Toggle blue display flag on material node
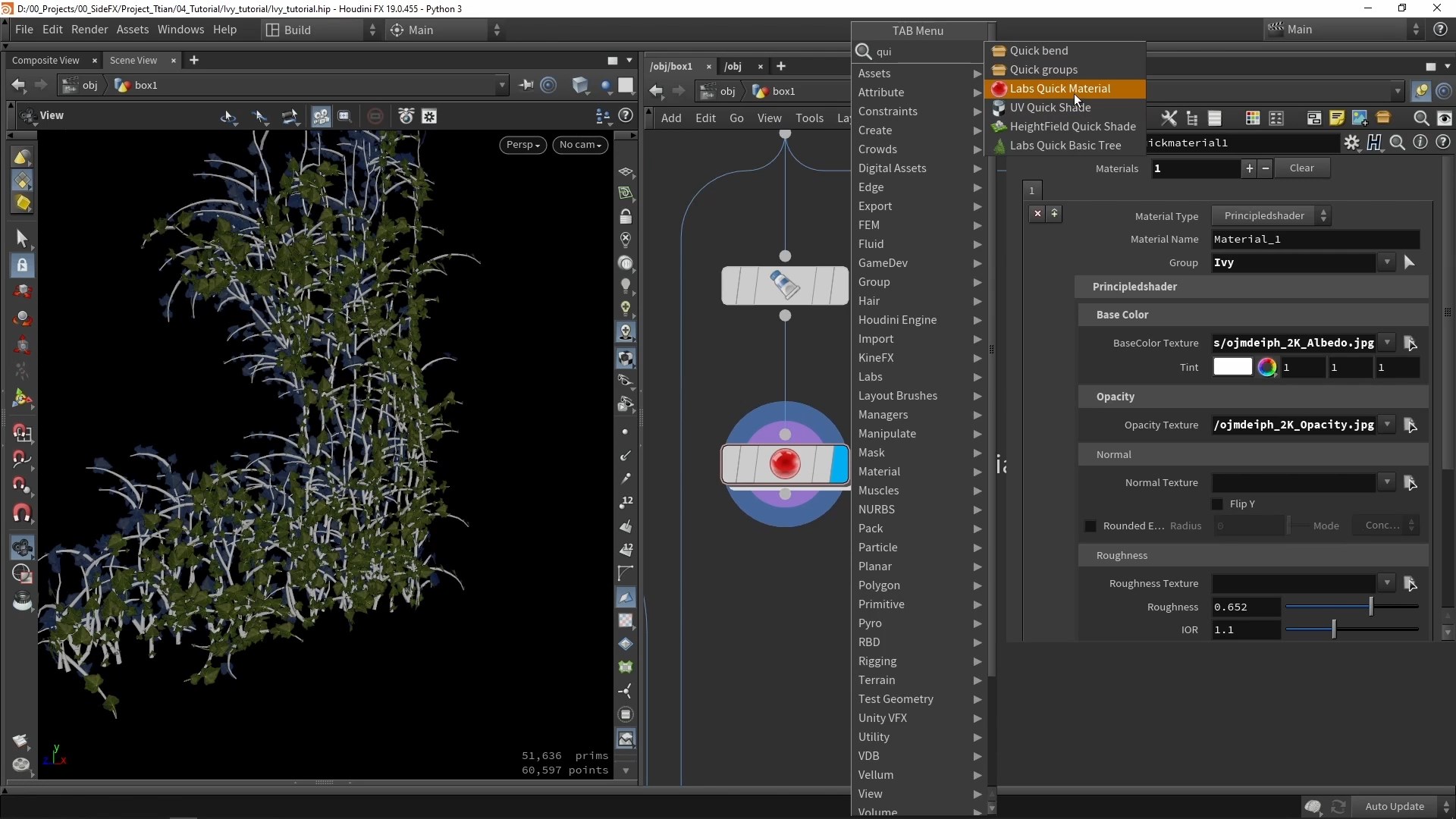Image resolution: width=1456 pixels, height=819 pixels. coord(839,464)
